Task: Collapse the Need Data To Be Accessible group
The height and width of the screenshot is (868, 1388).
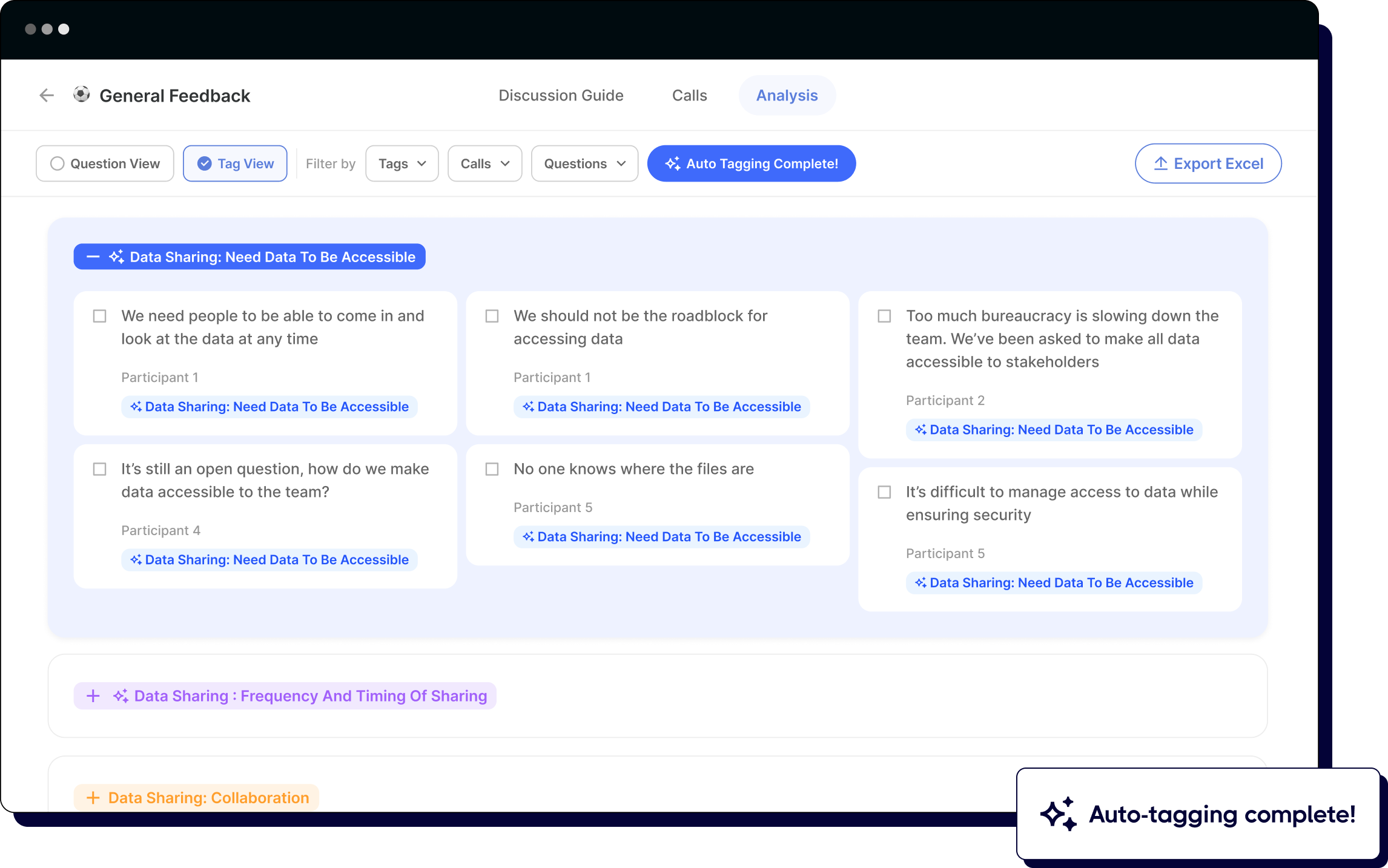Action: tap(93, 256)
